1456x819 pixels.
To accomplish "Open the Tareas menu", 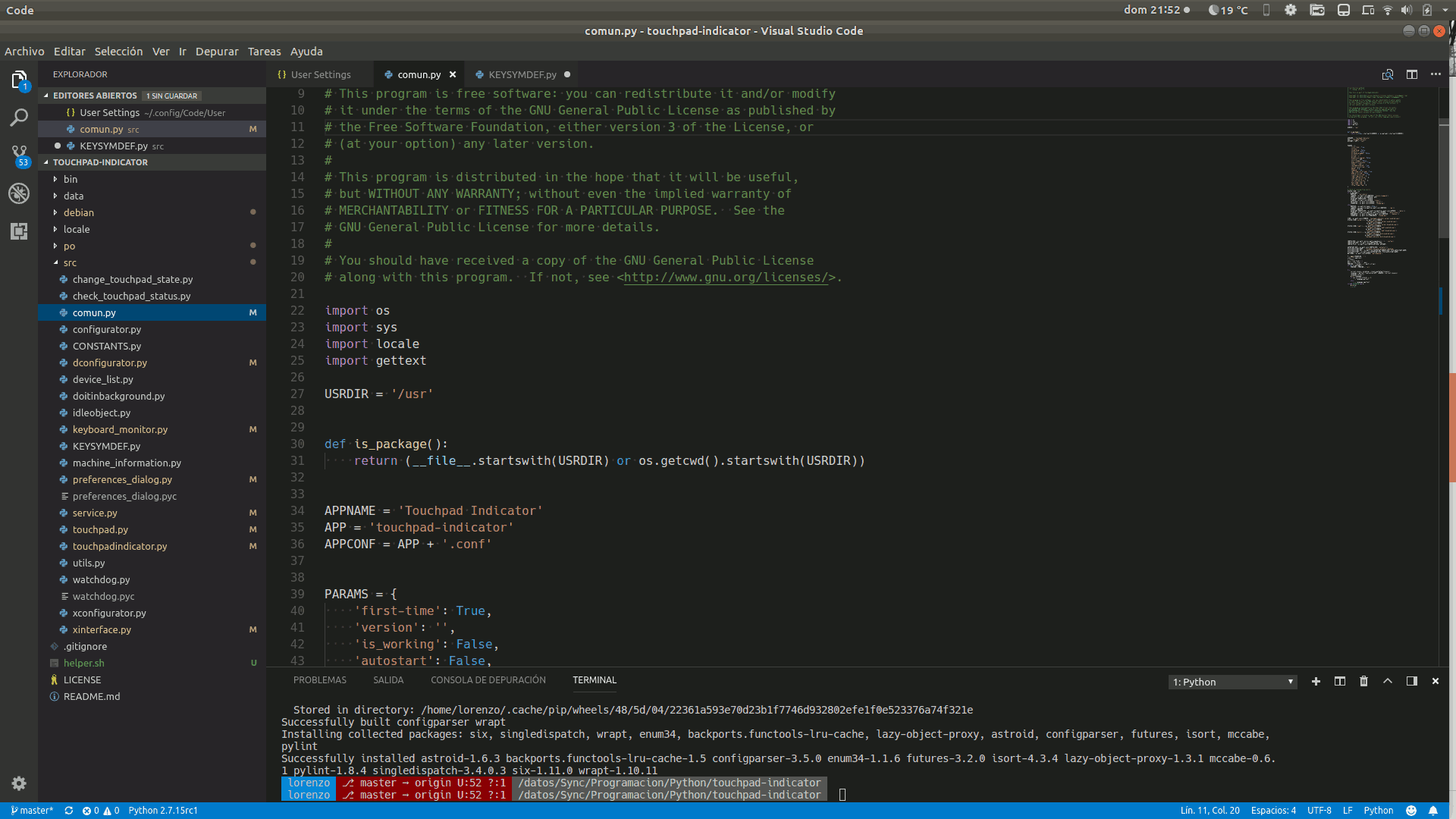I will tap(264, 52).
